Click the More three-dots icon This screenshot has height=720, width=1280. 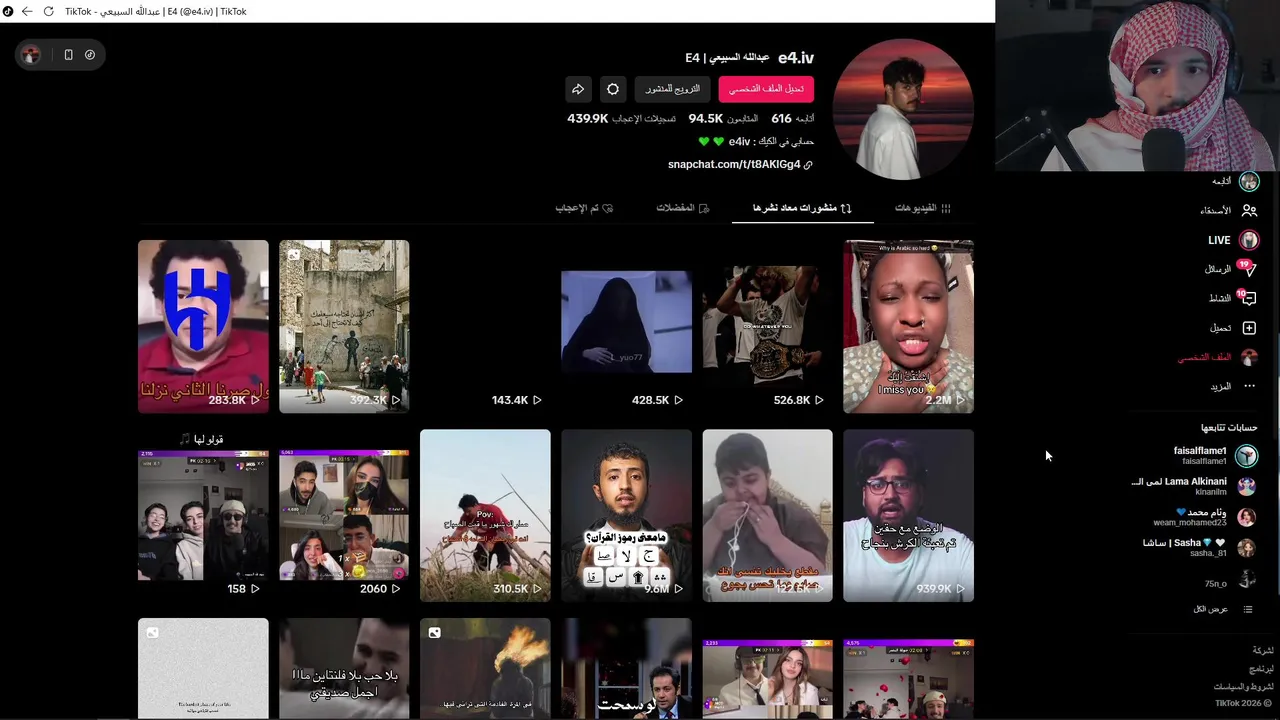pyautogui.click(x=1249, y=386)
